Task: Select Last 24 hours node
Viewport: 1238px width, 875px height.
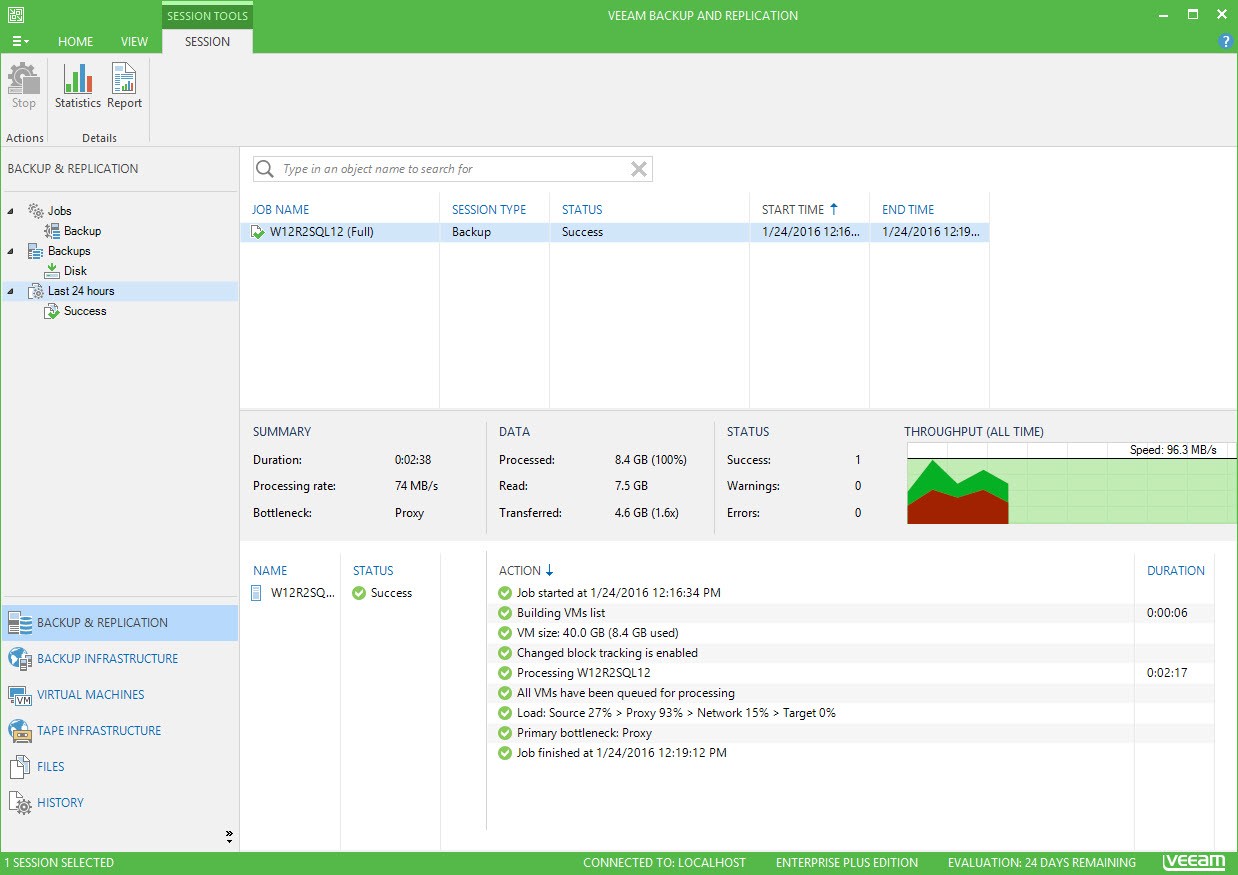Action: pos(81,291)
